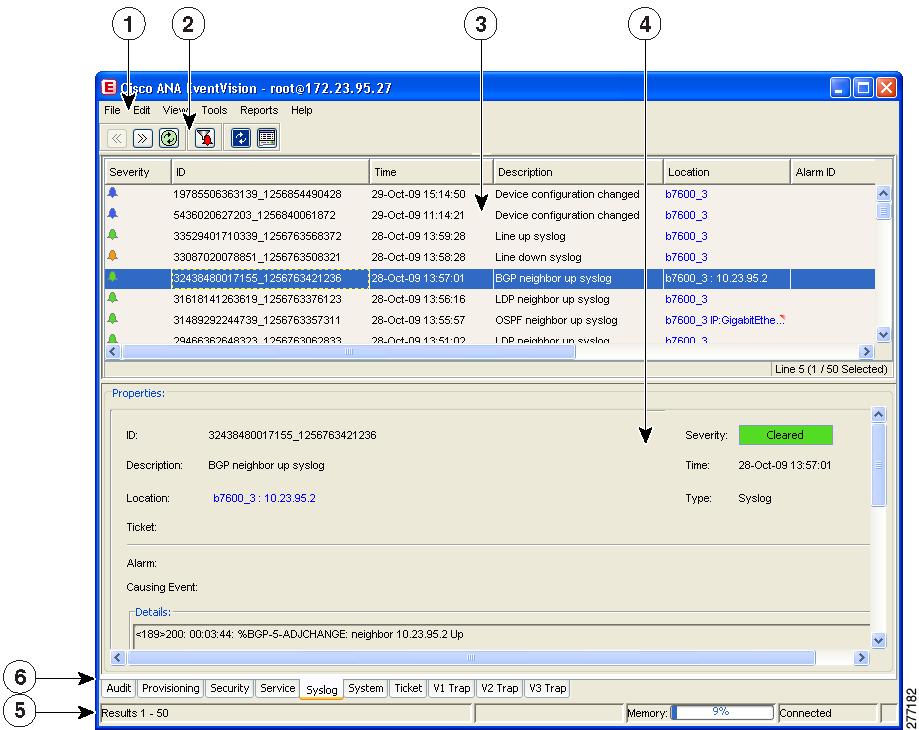Click the Connected status bar text
The image size is (919, 730).
tap(805, 713)
